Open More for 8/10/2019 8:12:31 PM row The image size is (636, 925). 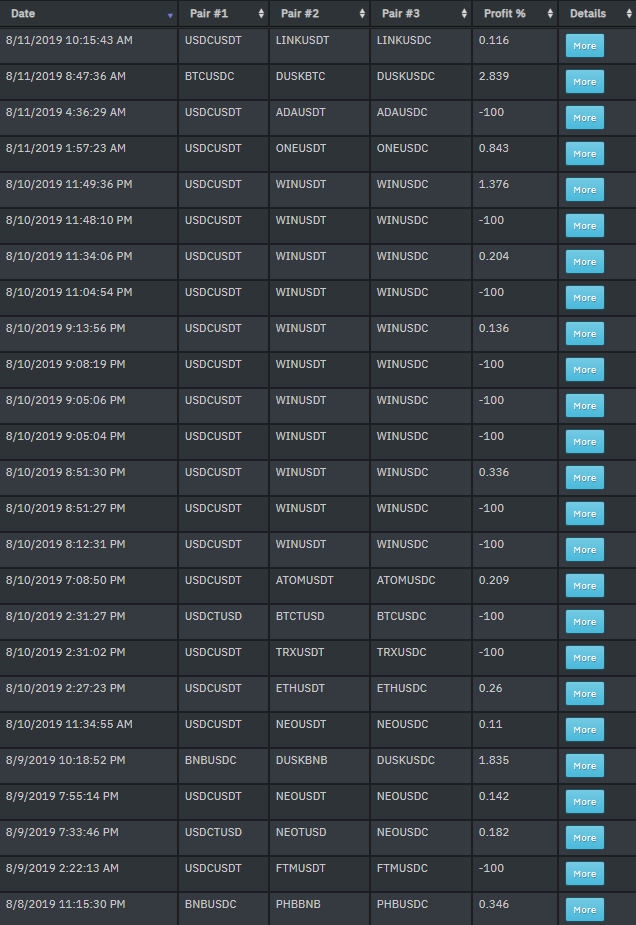tap(585, 550)
